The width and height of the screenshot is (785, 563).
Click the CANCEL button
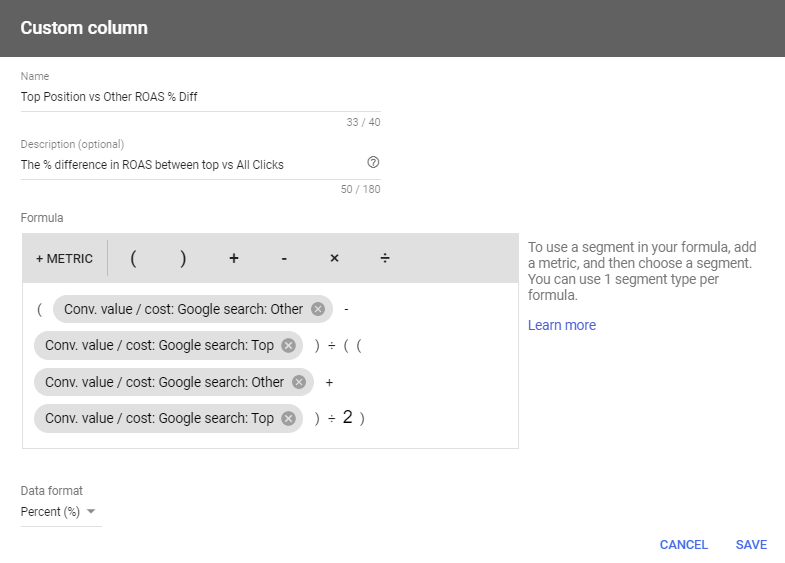[683, 544]
